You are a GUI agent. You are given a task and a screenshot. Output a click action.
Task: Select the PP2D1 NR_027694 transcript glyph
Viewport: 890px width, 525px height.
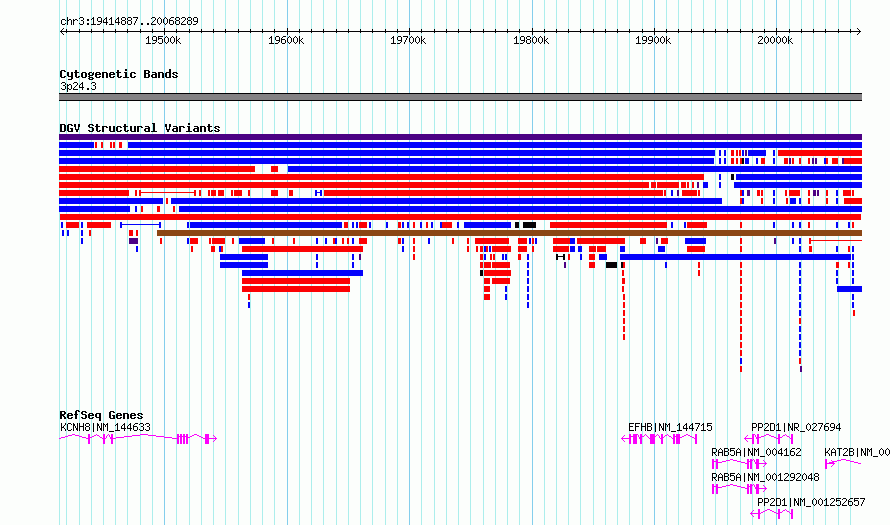pyautogui.click(x=769, y=439)
